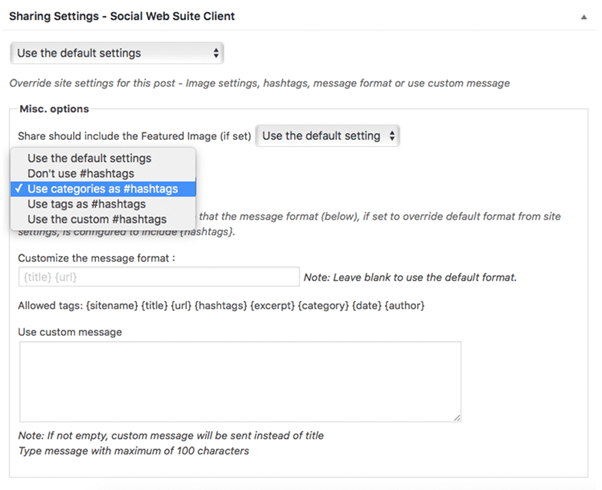
Task: Collapse the Sharing Settings panel triangle
Action: tap(583, 17)
